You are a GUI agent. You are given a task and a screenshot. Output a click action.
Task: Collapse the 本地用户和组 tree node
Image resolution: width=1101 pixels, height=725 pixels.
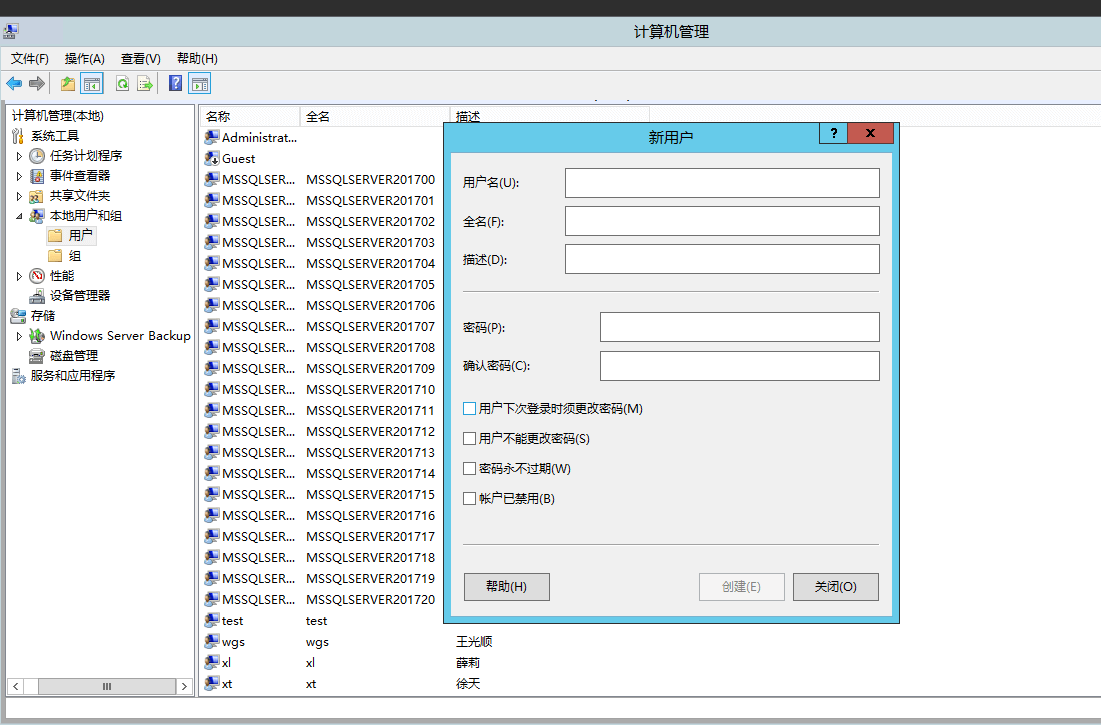coord(19,216)
